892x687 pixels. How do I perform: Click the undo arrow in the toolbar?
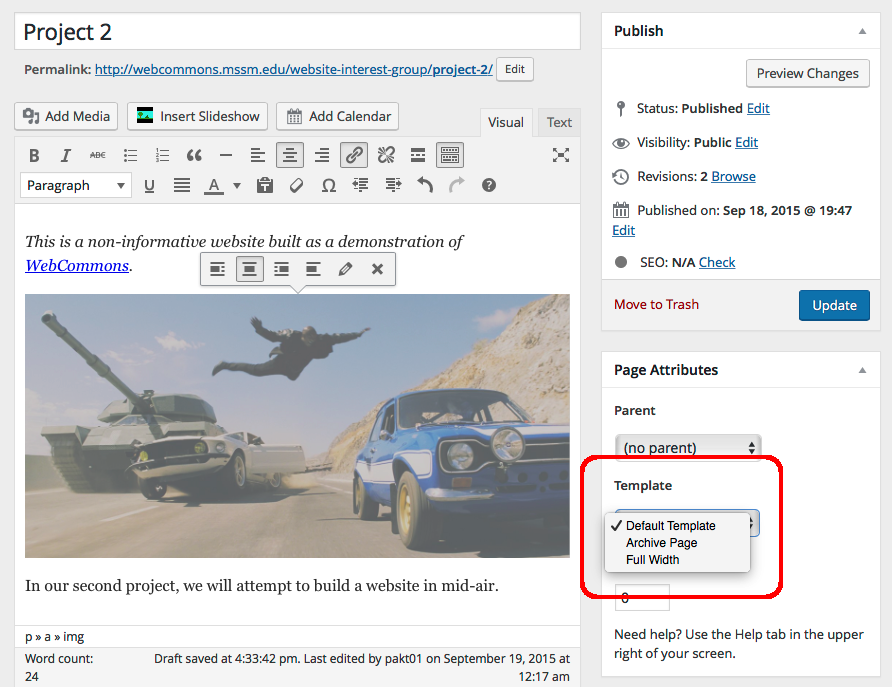[x=425, y=185]
